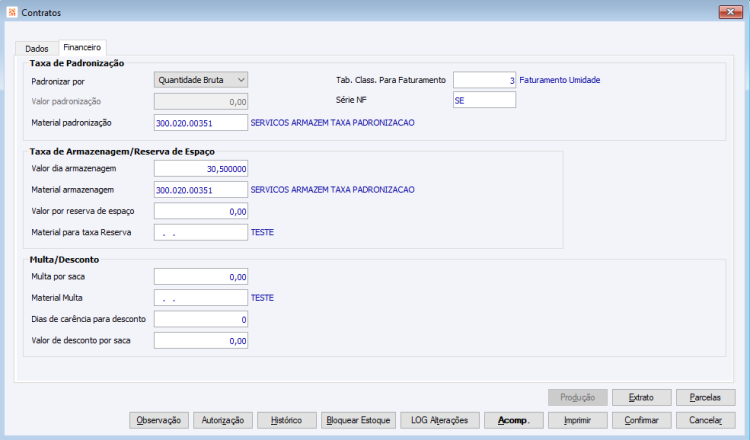The width and height of the screenshot is (750, 440).
Task: Click the Taxa de Armazenagem/Reserva de Espaço title
Action: pos(122,152)
